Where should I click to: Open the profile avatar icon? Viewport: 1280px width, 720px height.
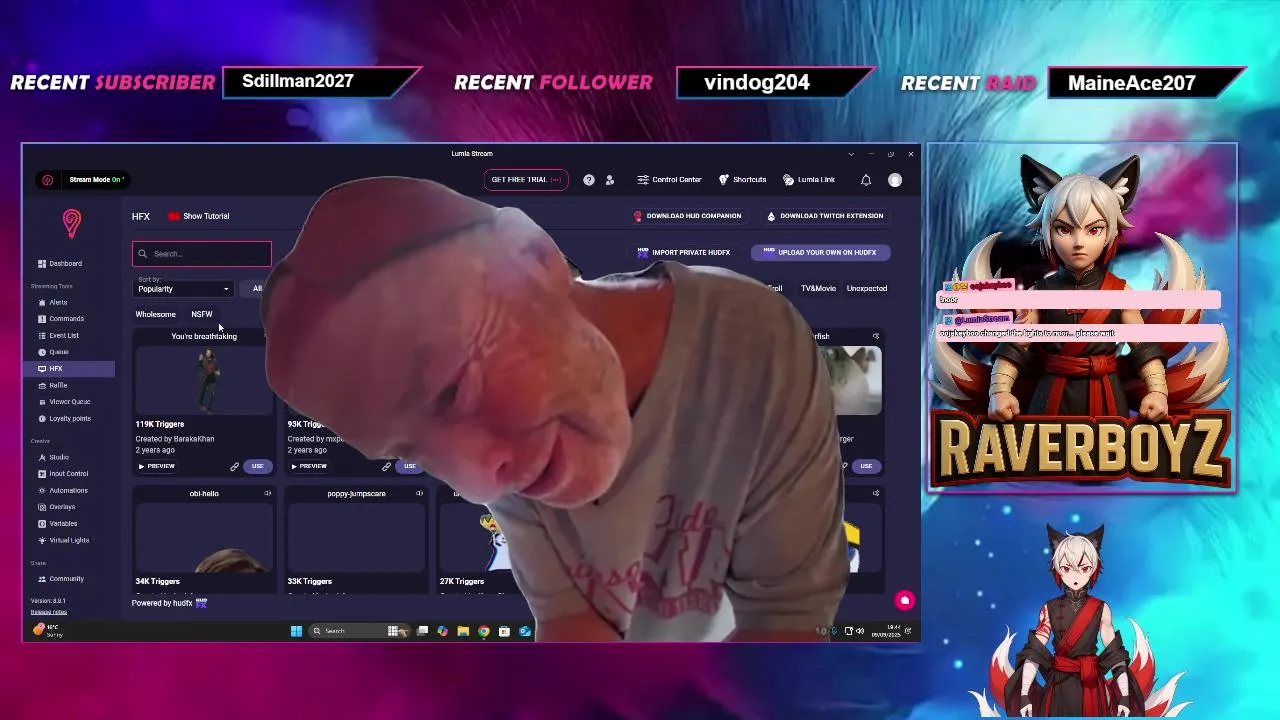(x=895, y=180)
